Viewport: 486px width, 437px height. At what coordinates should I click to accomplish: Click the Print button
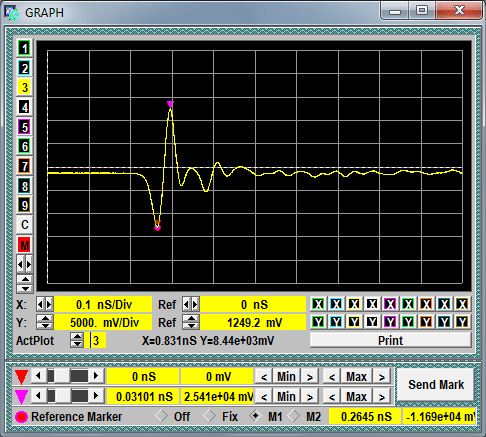click(391, 340)
